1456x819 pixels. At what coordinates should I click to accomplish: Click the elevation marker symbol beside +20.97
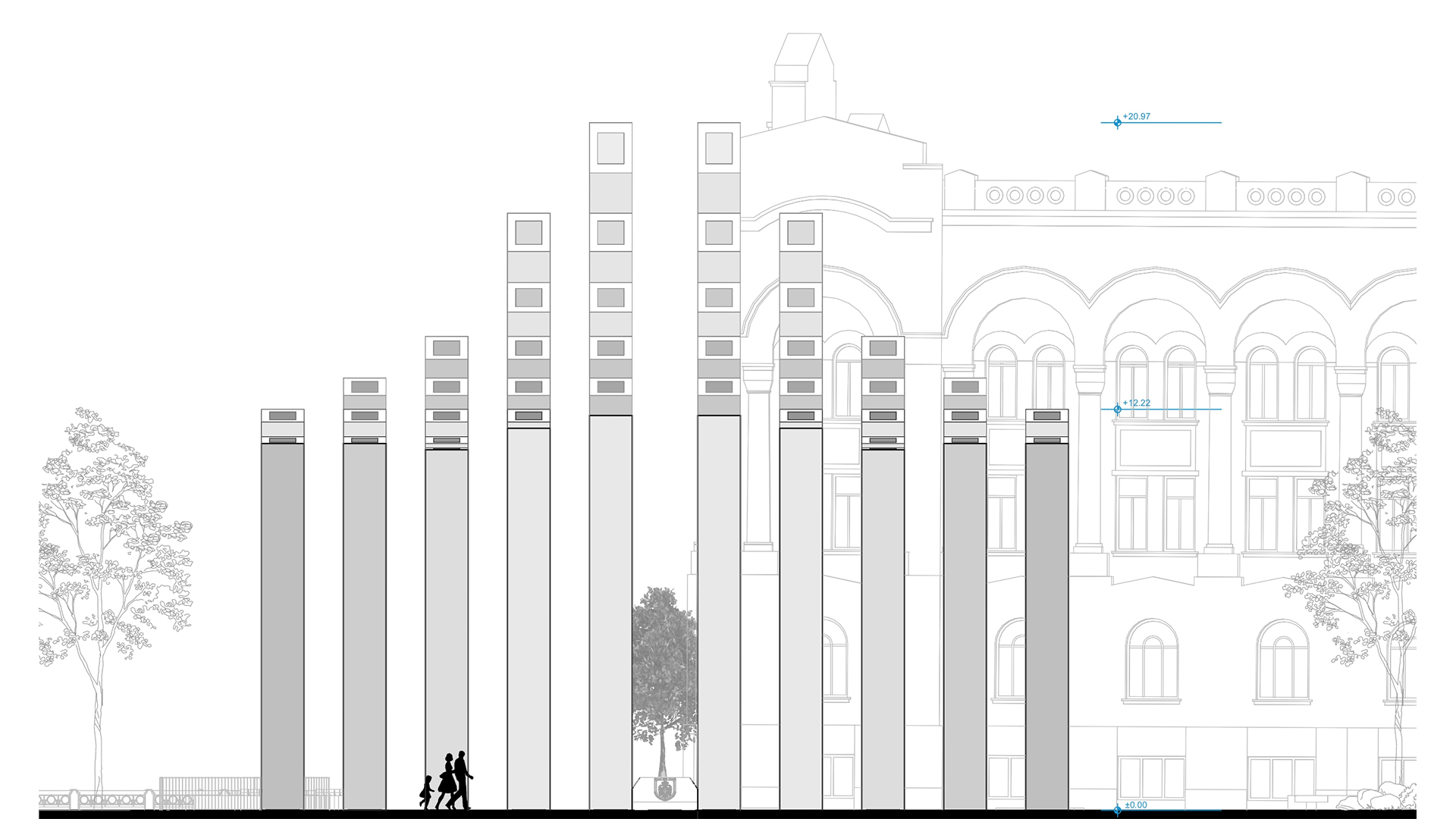(x=1117, y=123)
